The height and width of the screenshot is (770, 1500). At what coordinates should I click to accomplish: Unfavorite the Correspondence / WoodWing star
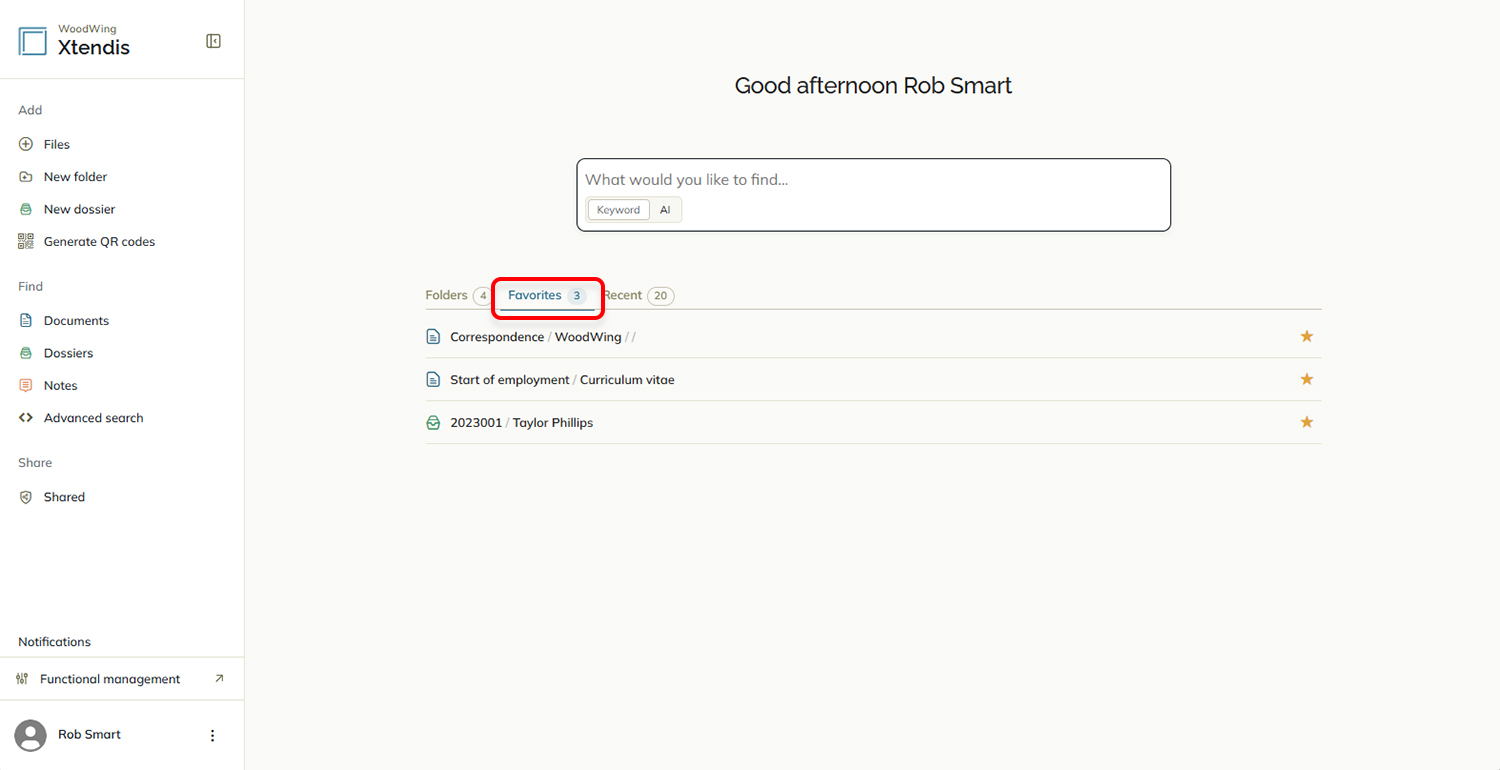pyautogui.click(x=1306, y=336)
